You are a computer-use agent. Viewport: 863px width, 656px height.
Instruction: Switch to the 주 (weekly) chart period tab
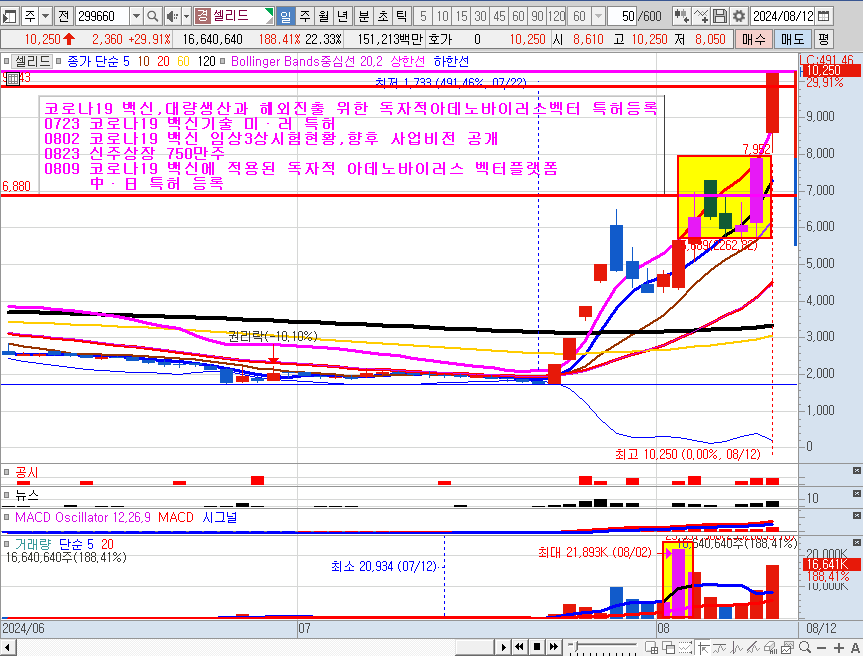point(305,16)
